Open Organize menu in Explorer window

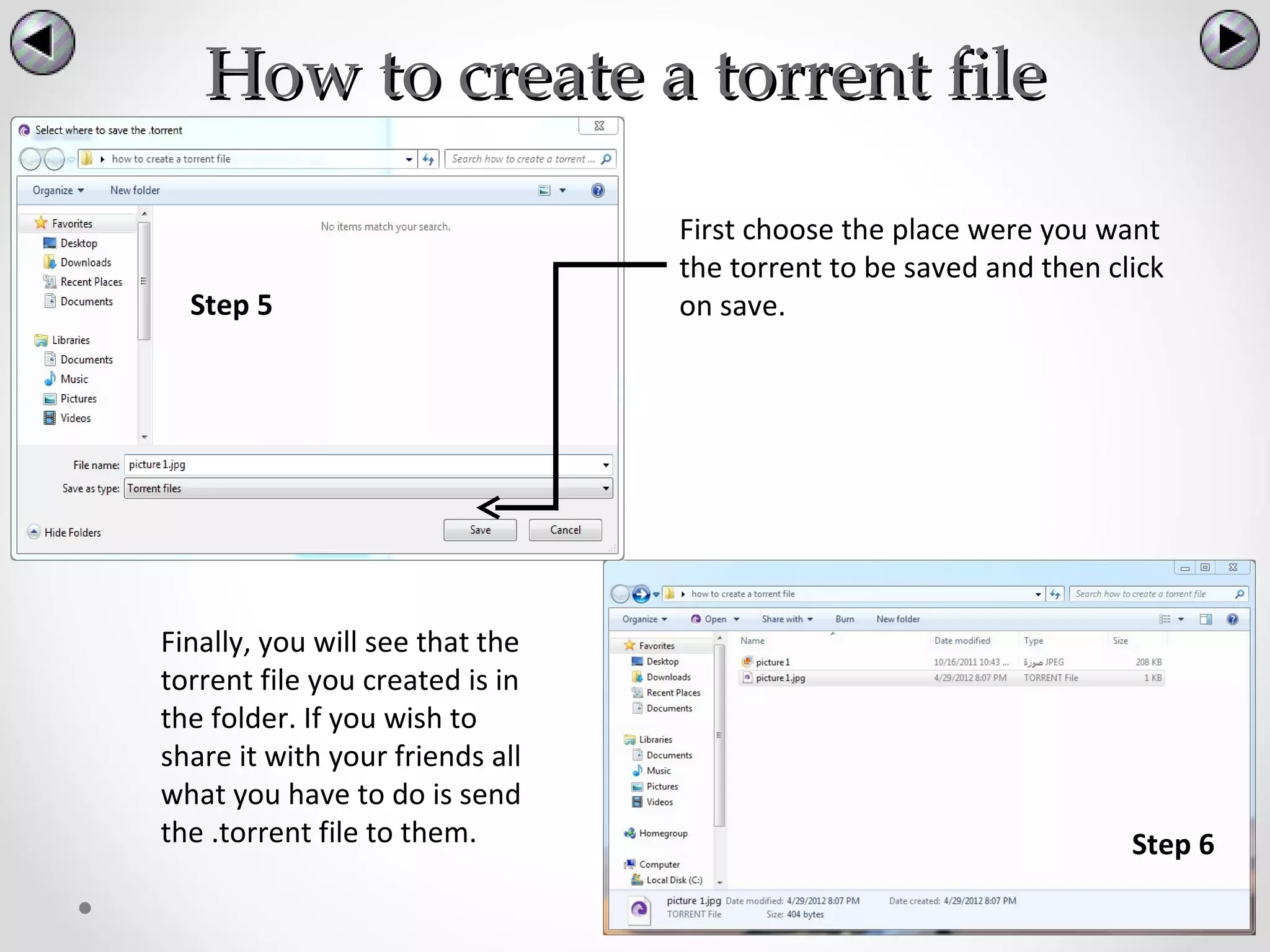pyautogui.click(x=645, y=619)
